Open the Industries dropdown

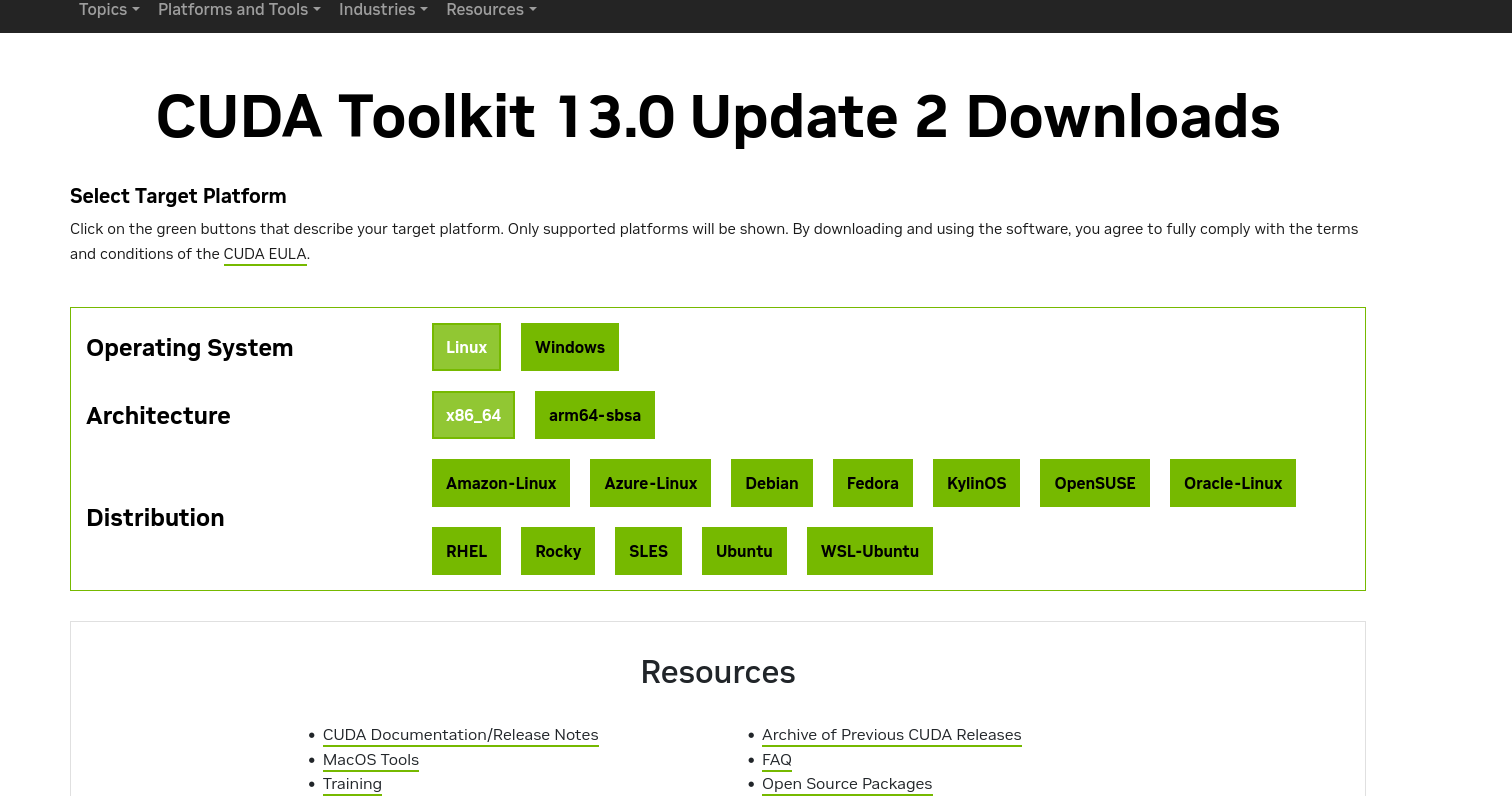(x=383, y=10)
